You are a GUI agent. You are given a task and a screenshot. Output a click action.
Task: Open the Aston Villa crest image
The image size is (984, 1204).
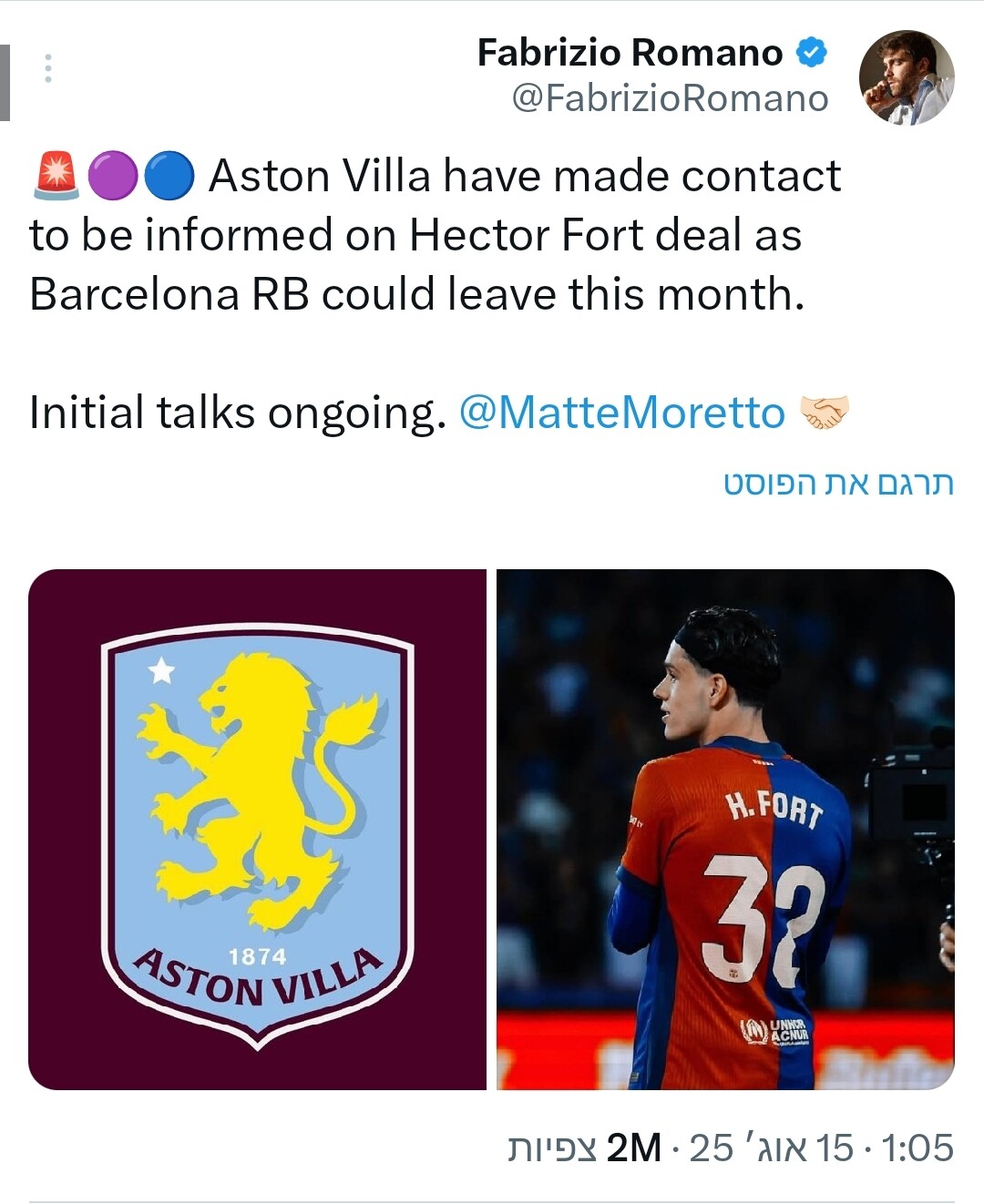(x=257, y=830)
